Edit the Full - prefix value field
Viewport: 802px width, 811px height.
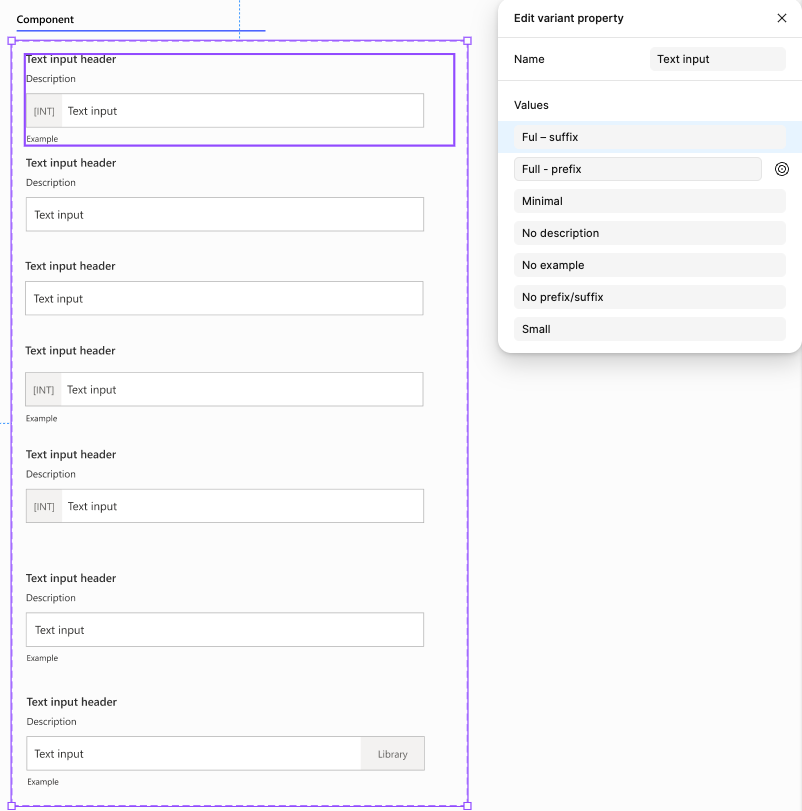point(638,169)
